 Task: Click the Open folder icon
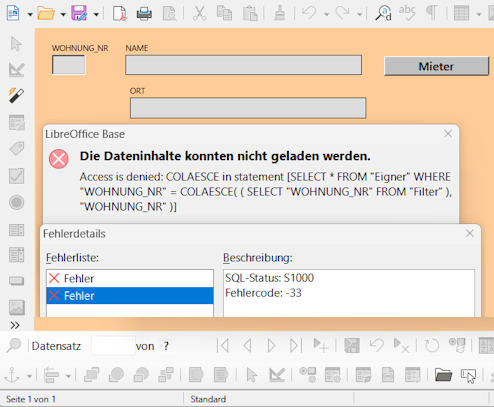(46, 13)
